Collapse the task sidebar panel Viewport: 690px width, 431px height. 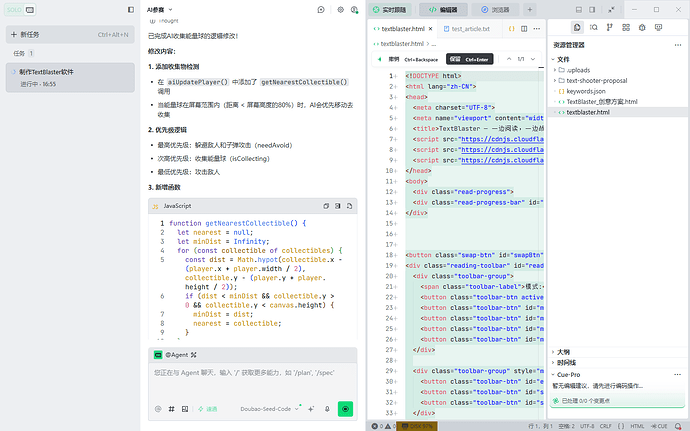point(131,10)
